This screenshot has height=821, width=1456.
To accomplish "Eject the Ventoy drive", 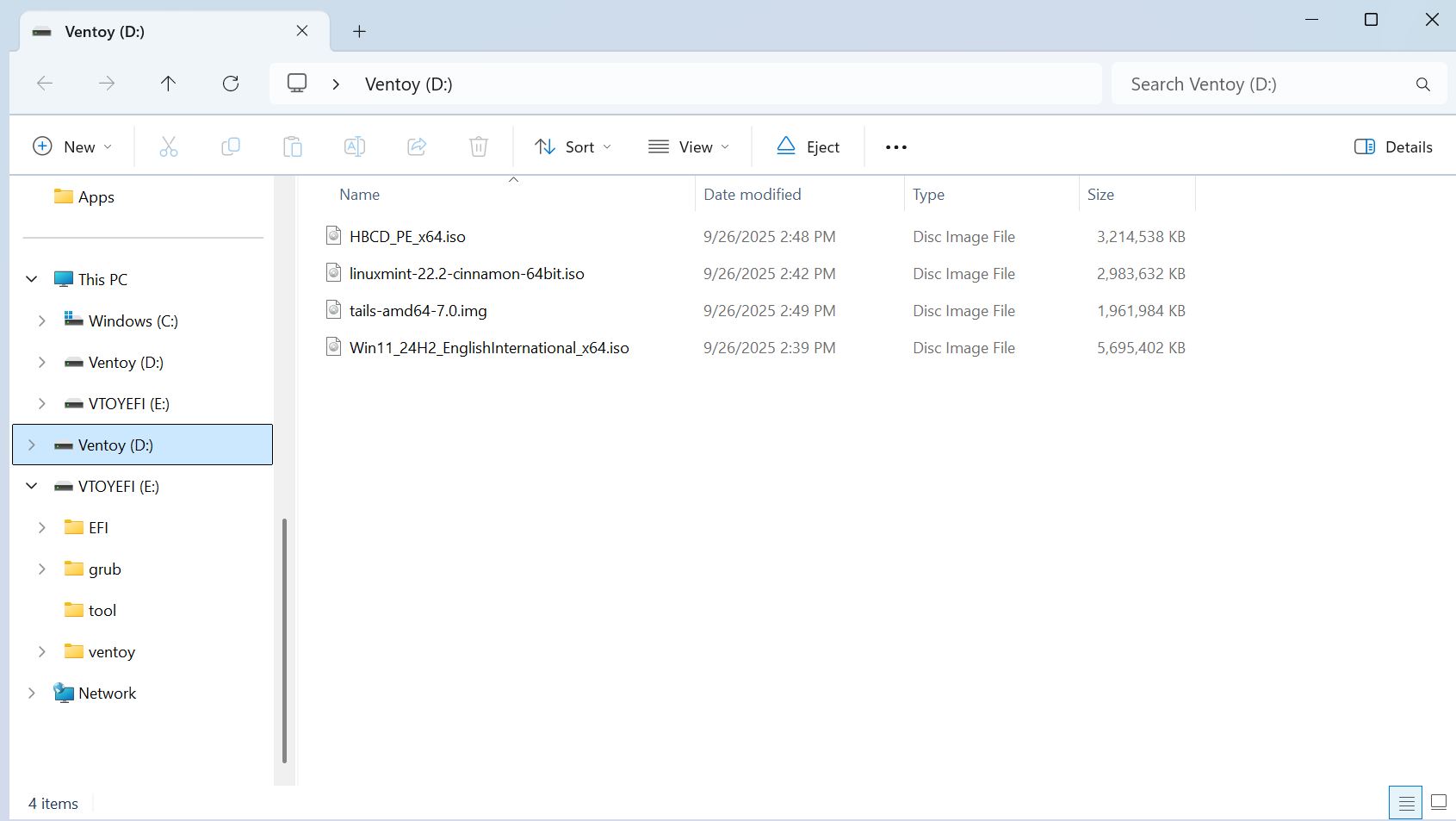I will pyautogui.click(x=808, y=146).
